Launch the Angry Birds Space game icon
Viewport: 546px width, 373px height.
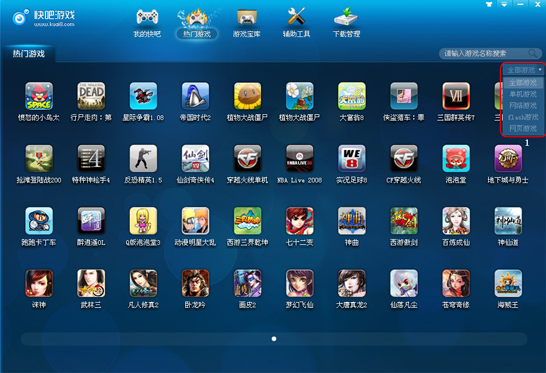tap(39, 96)
